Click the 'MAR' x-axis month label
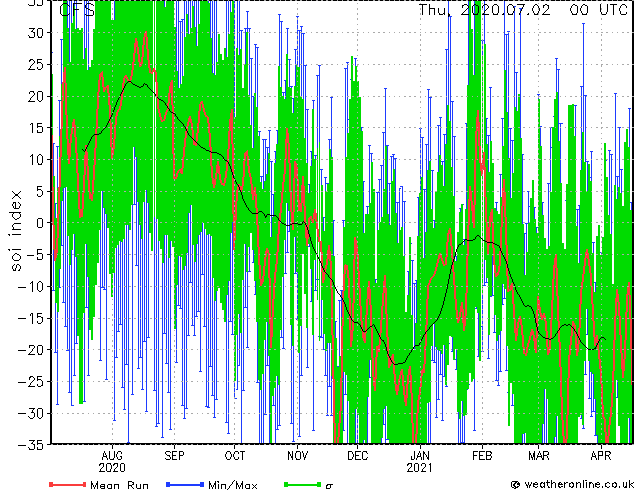 pos(539,456)
